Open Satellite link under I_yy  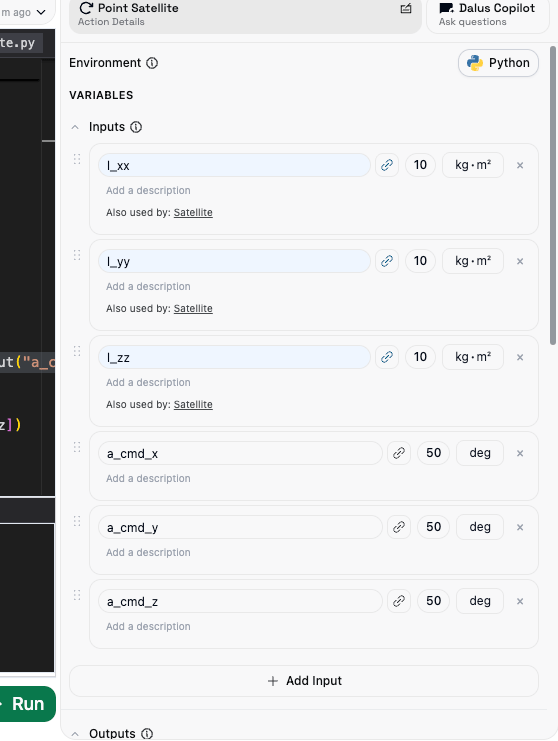[193, 309]
